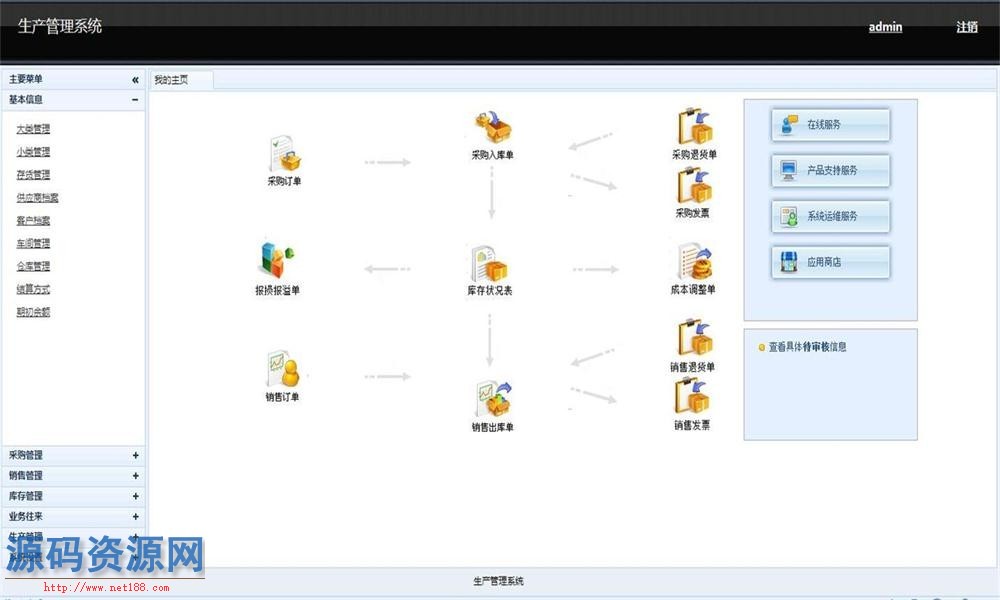The image size is (1000, 600).
Task: Select the 报损报溢单 icon
Action: pos(277,262)
